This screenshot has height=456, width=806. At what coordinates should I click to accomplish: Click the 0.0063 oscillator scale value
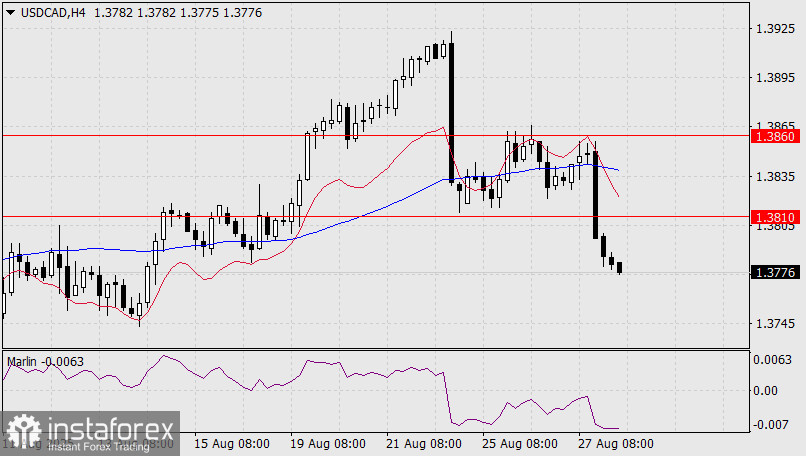[773, 360]
